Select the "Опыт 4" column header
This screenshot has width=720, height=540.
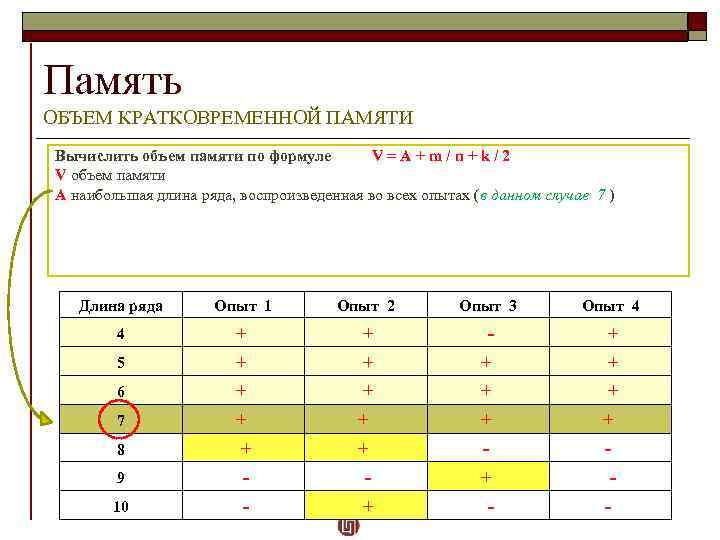[x=610, y=306]
